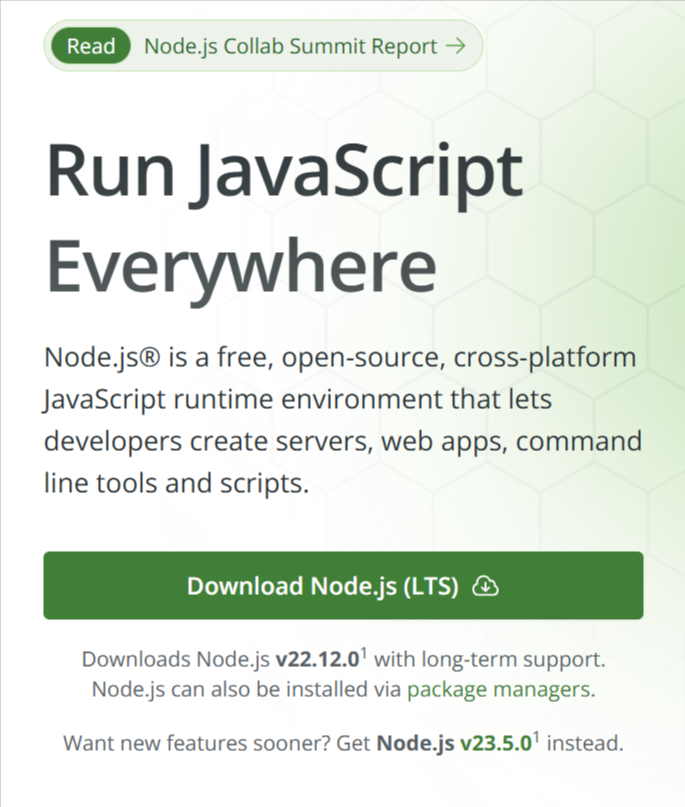Click the v22.12.0 version text

coord(317,659)
